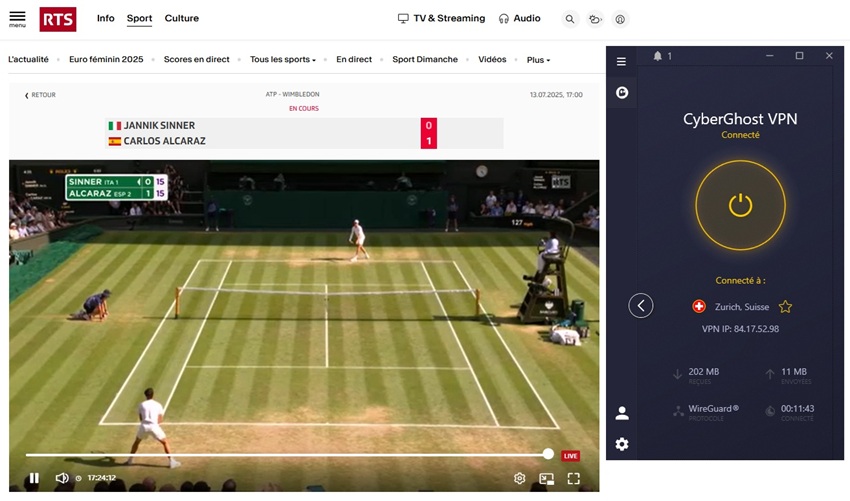Select the Culture tab
850x501 pixels.
(x=182, y=18)
